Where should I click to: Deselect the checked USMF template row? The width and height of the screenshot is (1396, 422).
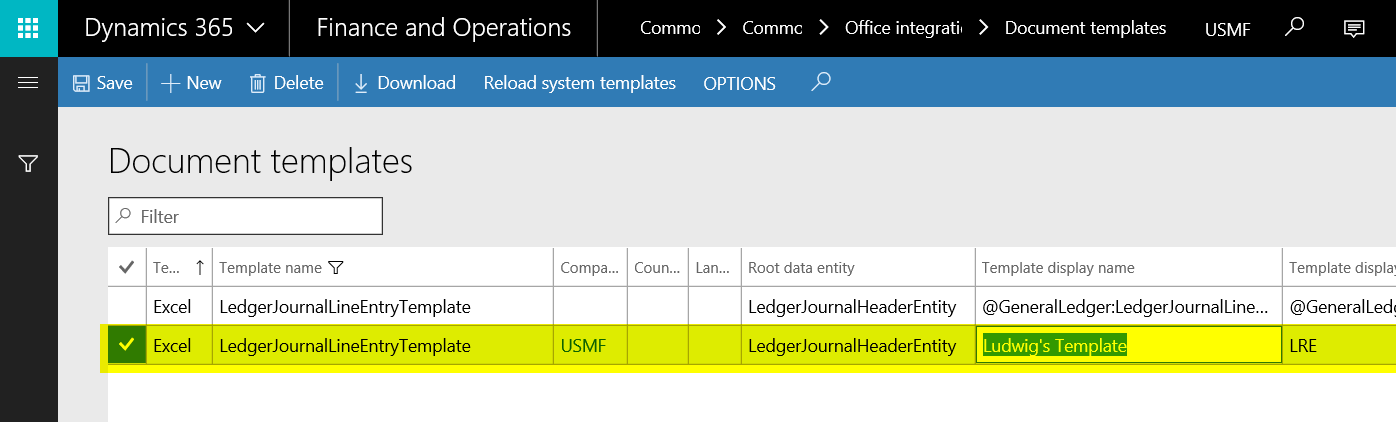tap(127, 345)
